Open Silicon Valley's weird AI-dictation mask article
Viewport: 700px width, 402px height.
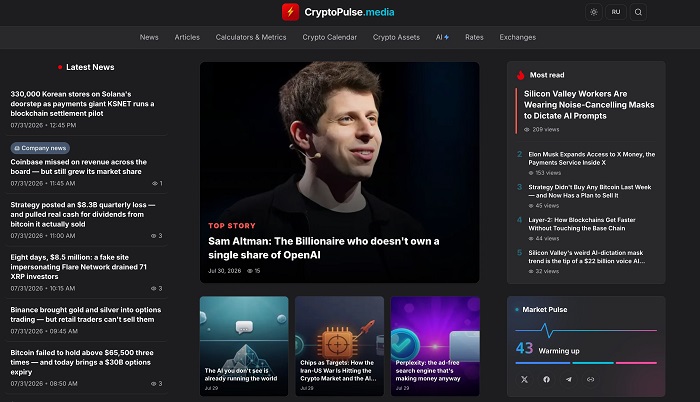[x=587, y=257]
